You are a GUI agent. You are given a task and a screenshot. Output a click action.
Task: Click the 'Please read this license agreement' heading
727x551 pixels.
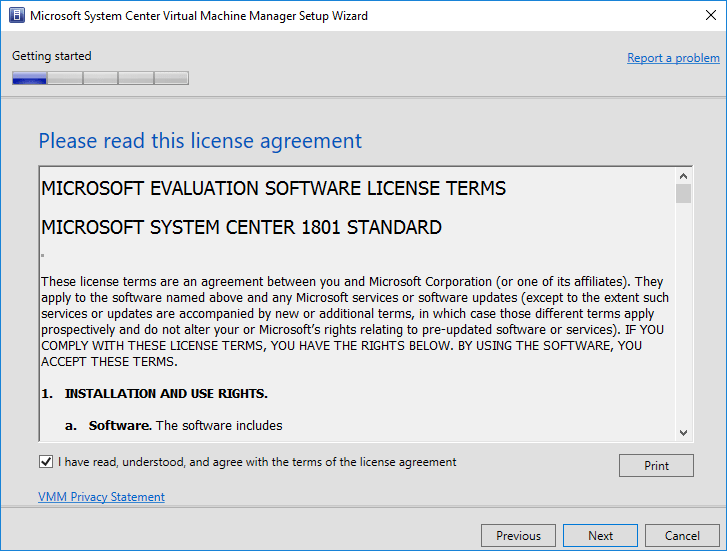pos(200,141)
